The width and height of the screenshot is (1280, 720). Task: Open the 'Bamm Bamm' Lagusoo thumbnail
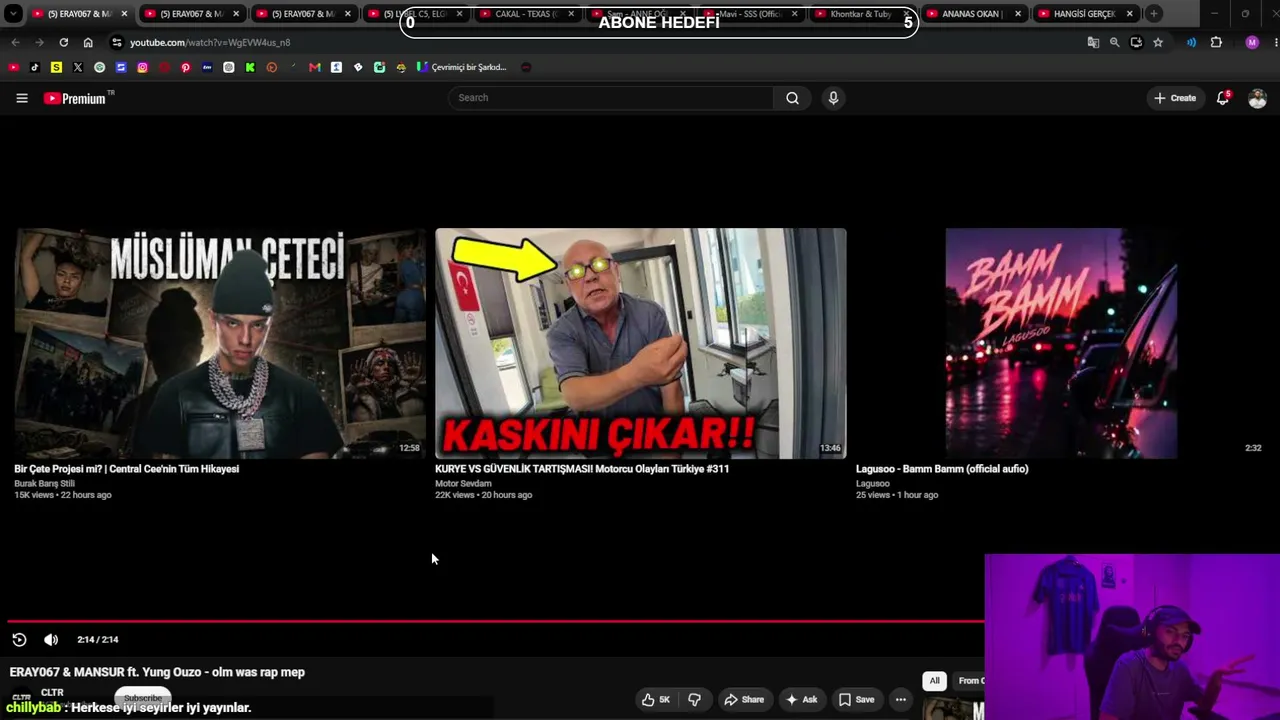click(x=1061, y=343)
